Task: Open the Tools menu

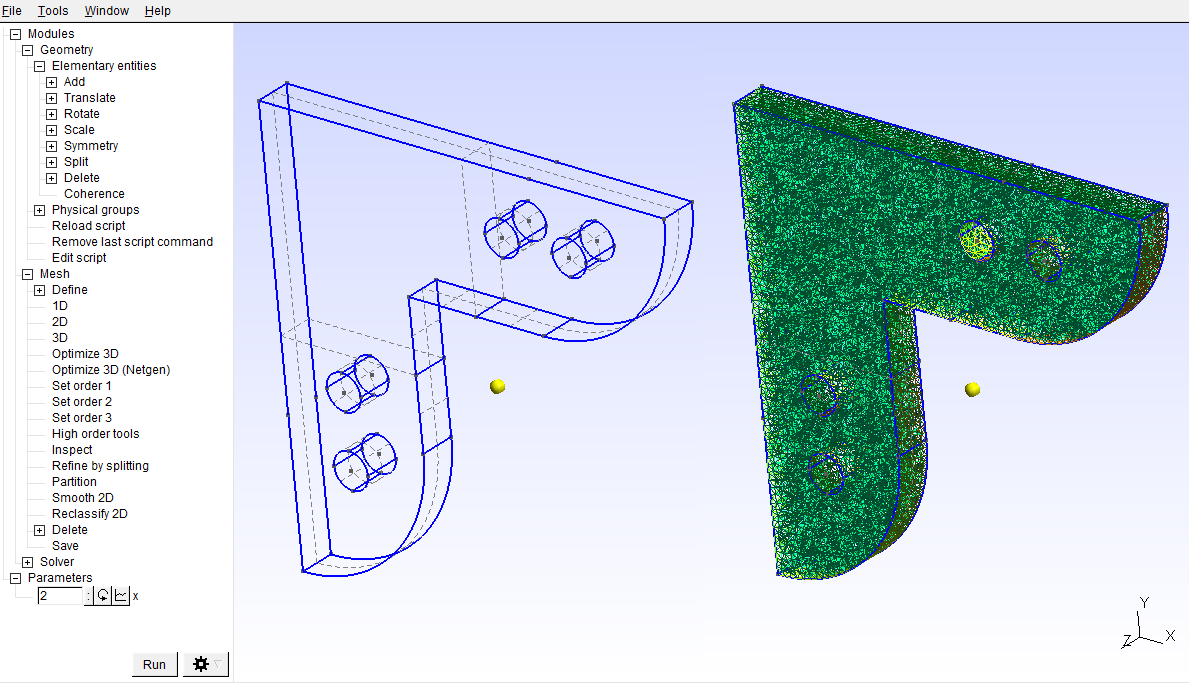Action: 53,11
